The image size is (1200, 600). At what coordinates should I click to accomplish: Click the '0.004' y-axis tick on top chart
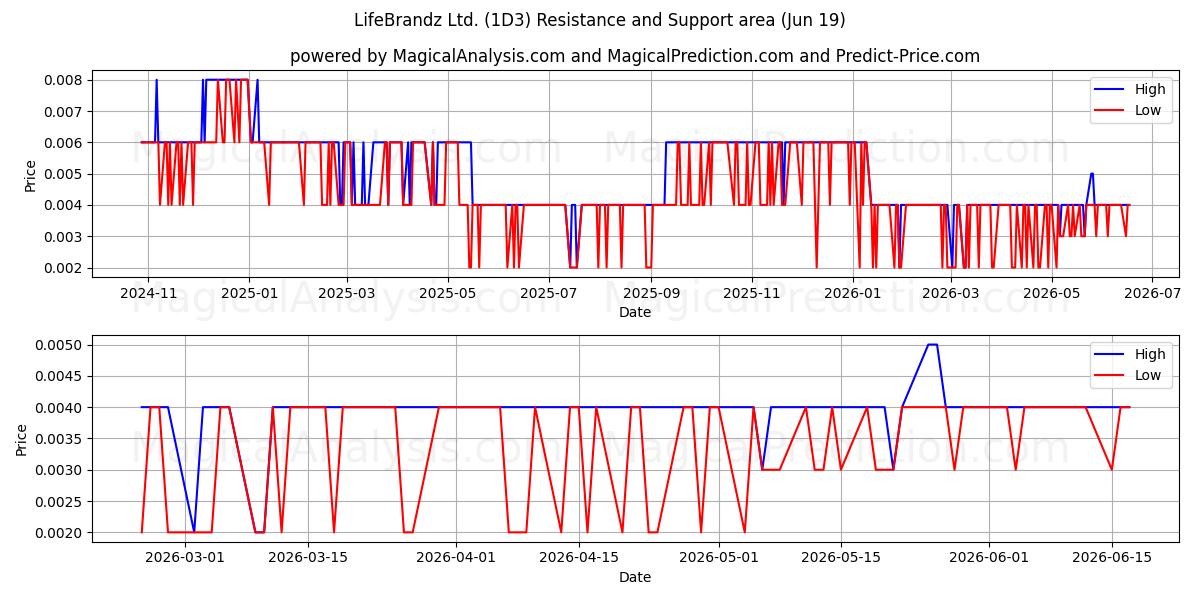coord(65,206)
